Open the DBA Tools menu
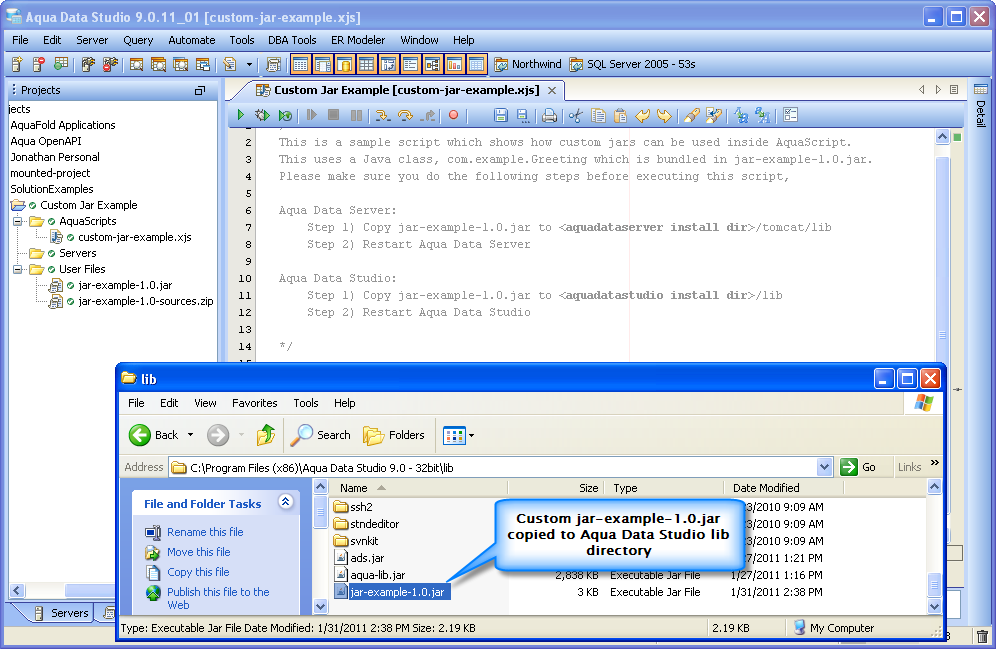This screenshot has height=649, width=996. coord(292,40)
